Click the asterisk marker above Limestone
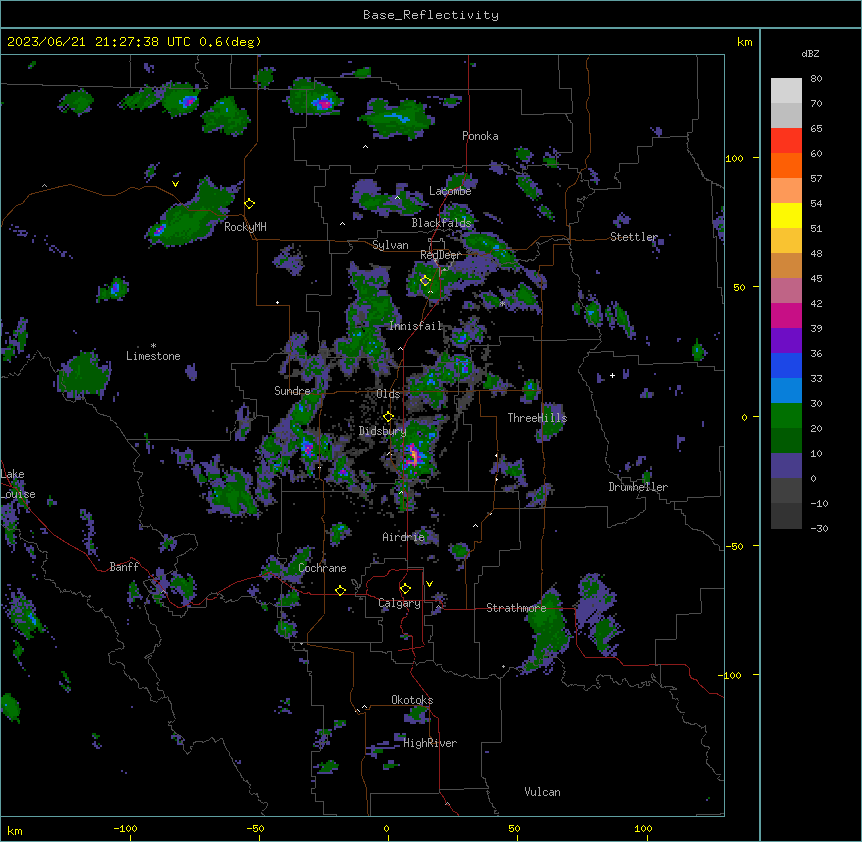Viewport: 862px width, 842px height. coord(153,346)
